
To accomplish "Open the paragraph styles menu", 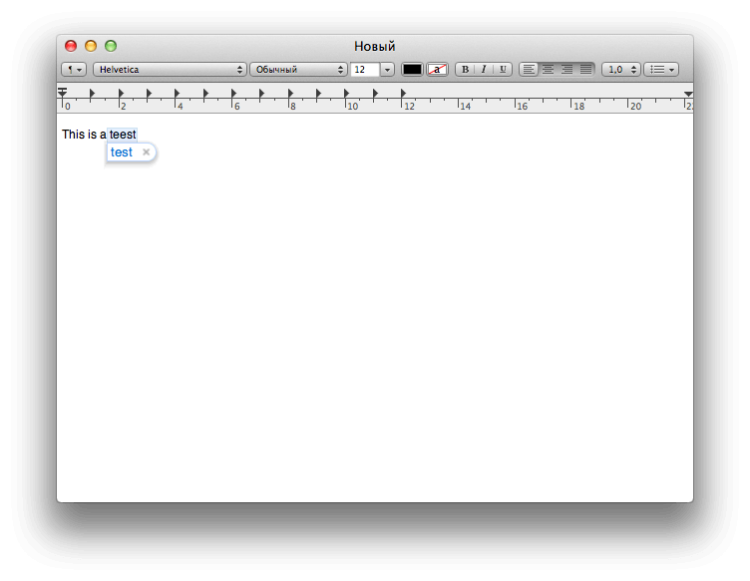I will point(74,70).
